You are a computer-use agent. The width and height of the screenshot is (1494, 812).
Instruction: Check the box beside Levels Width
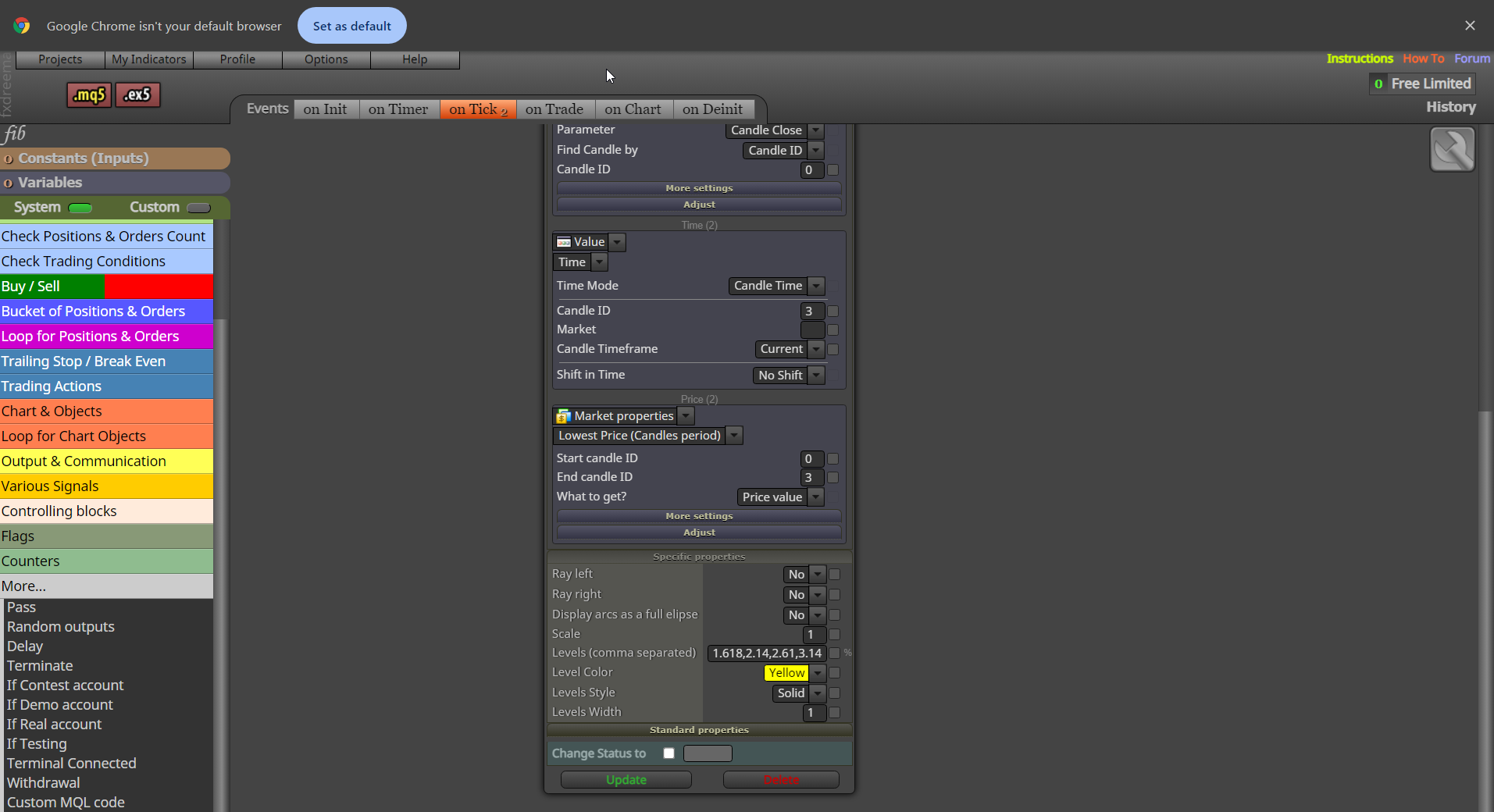834,713
